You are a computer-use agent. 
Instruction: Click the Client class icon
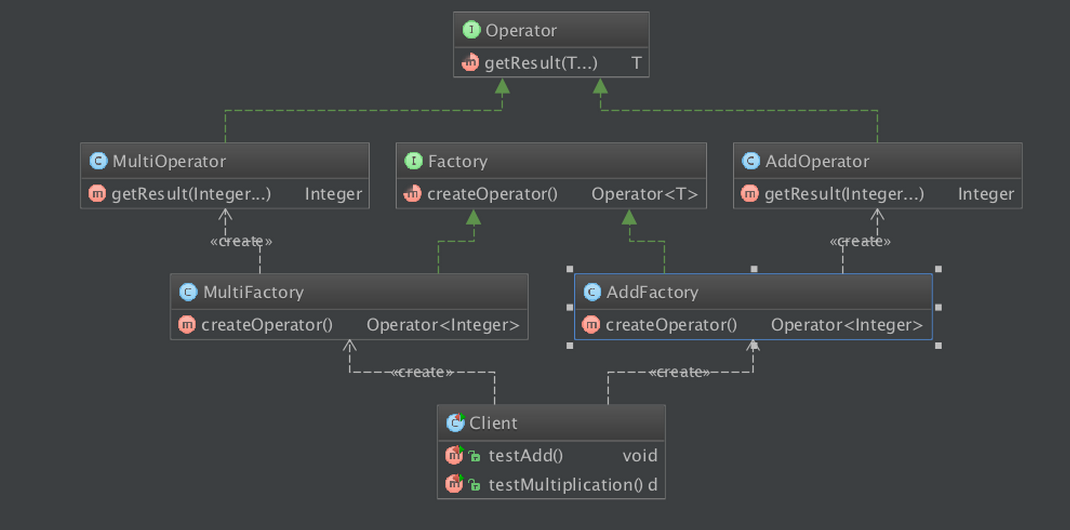coord(456,423)
